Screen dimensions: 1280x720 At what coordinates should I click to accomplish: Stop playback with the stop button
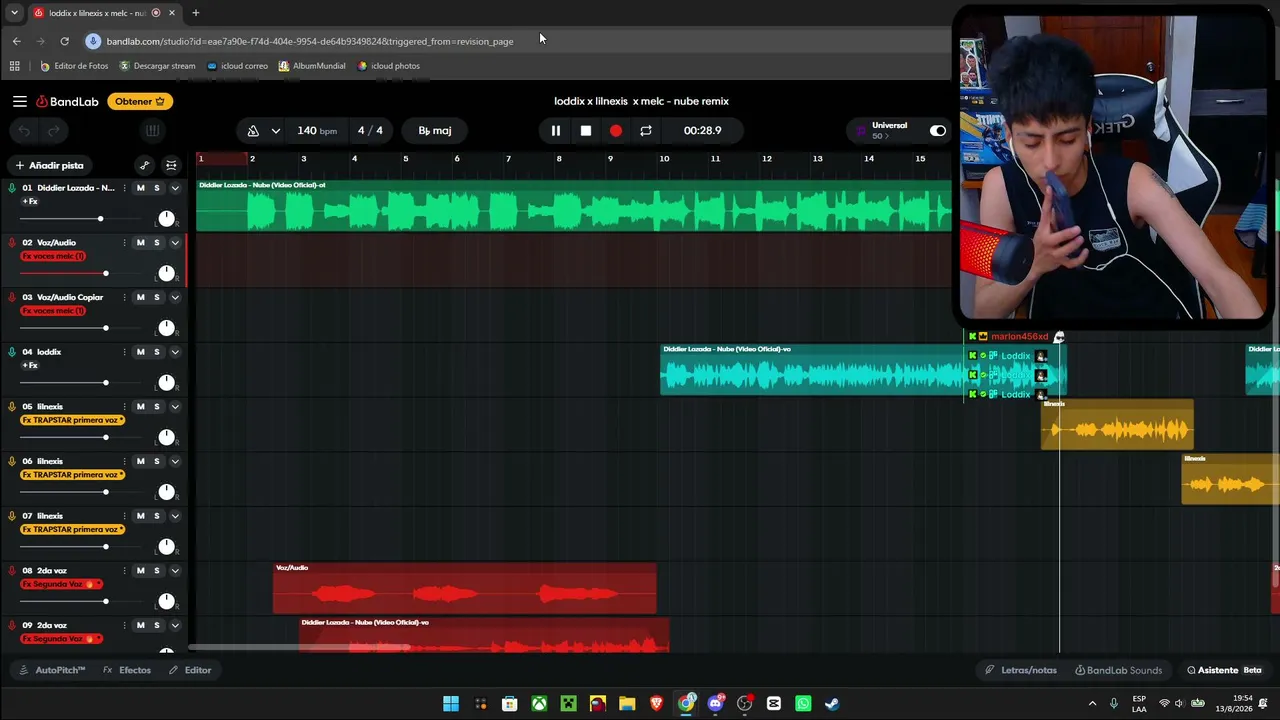(586, 130)
